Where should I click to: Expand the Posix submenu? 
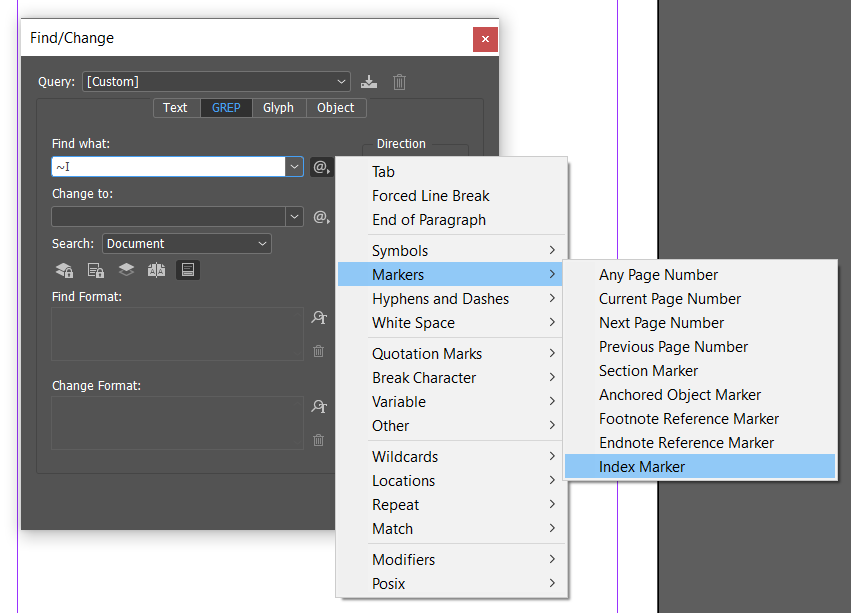click(452, 583)
